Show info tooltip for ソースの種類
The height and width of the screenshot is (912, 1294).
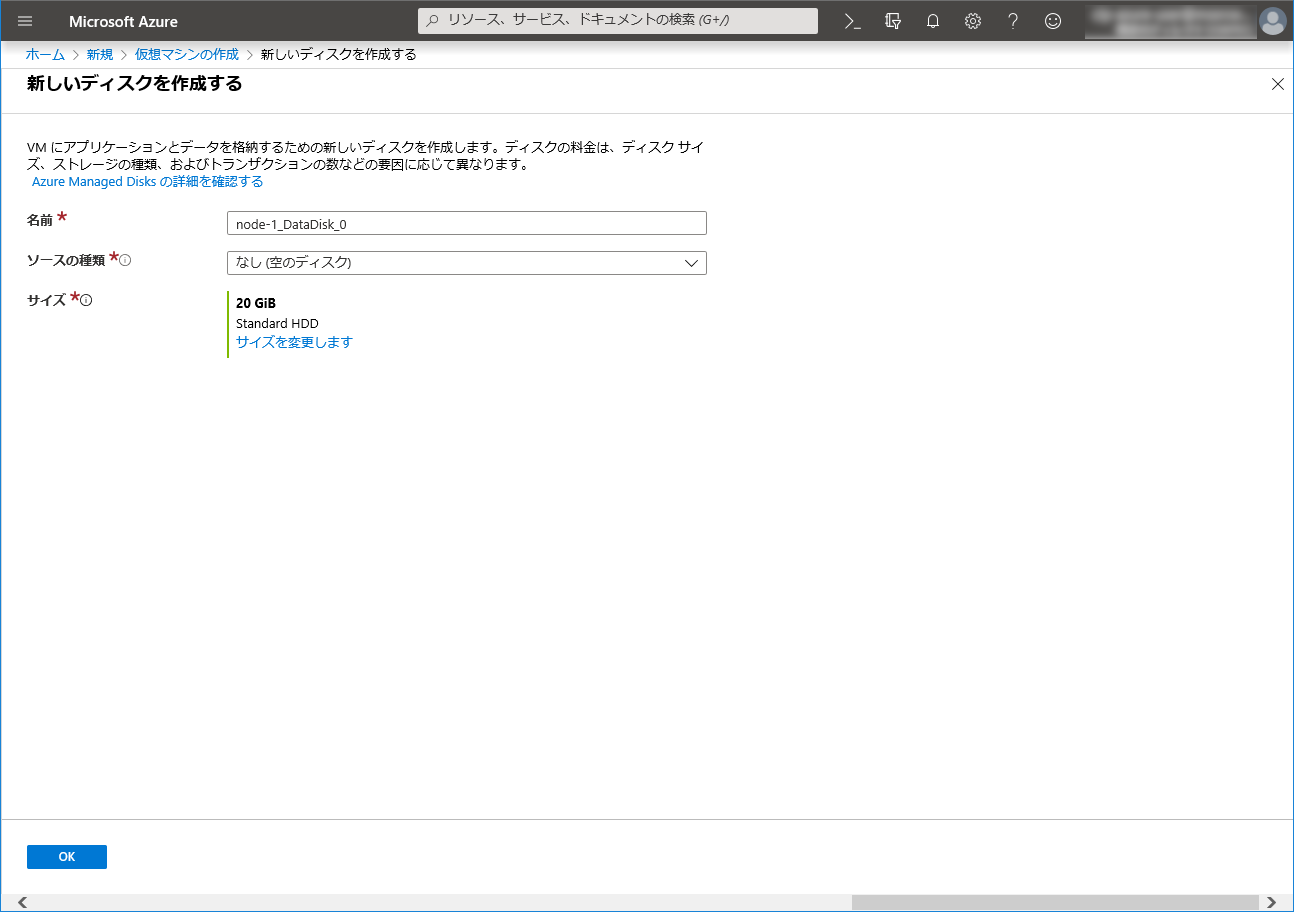click(126, 260)
